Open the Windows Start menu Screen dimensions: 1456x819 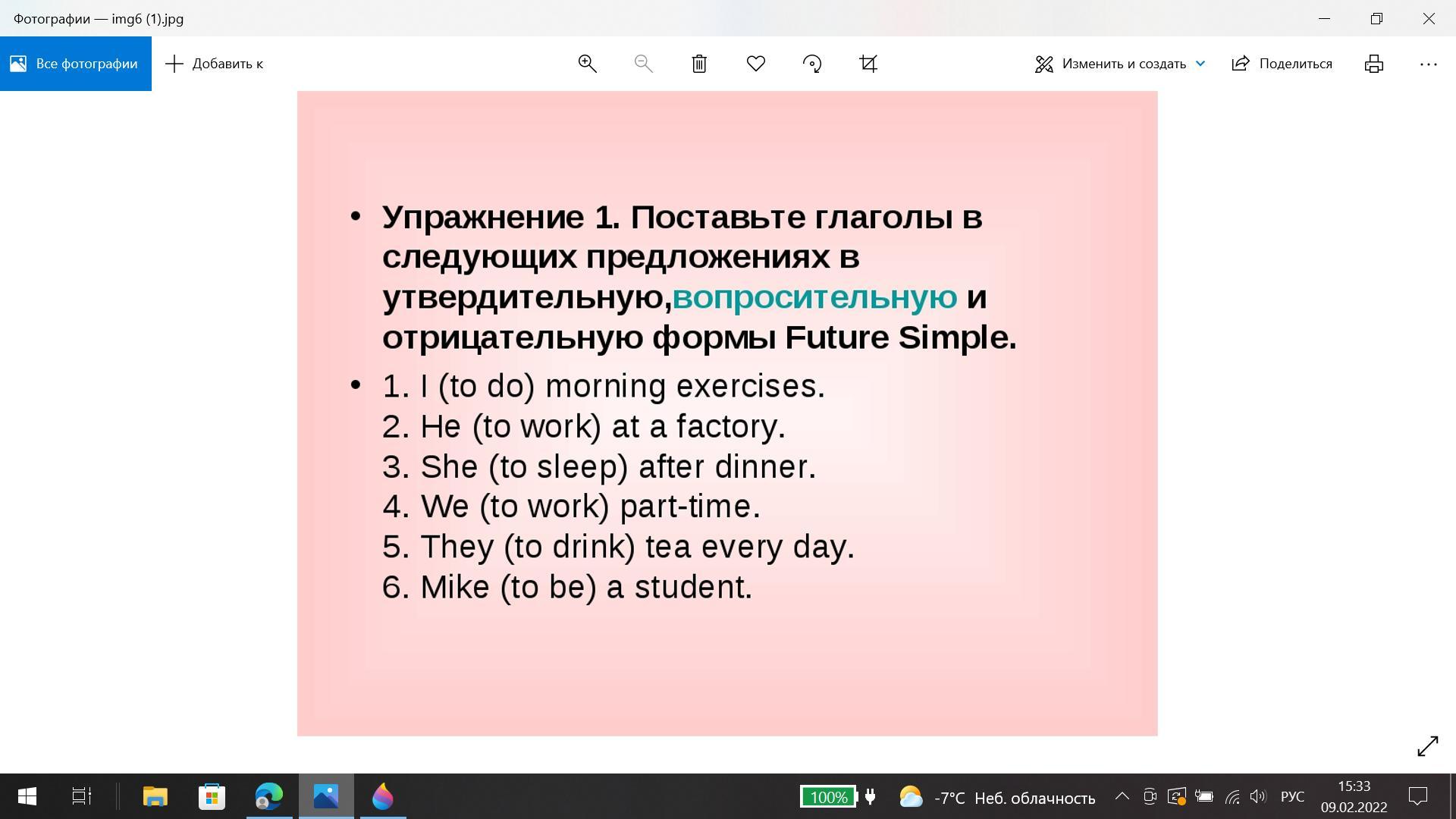(27, 796)
